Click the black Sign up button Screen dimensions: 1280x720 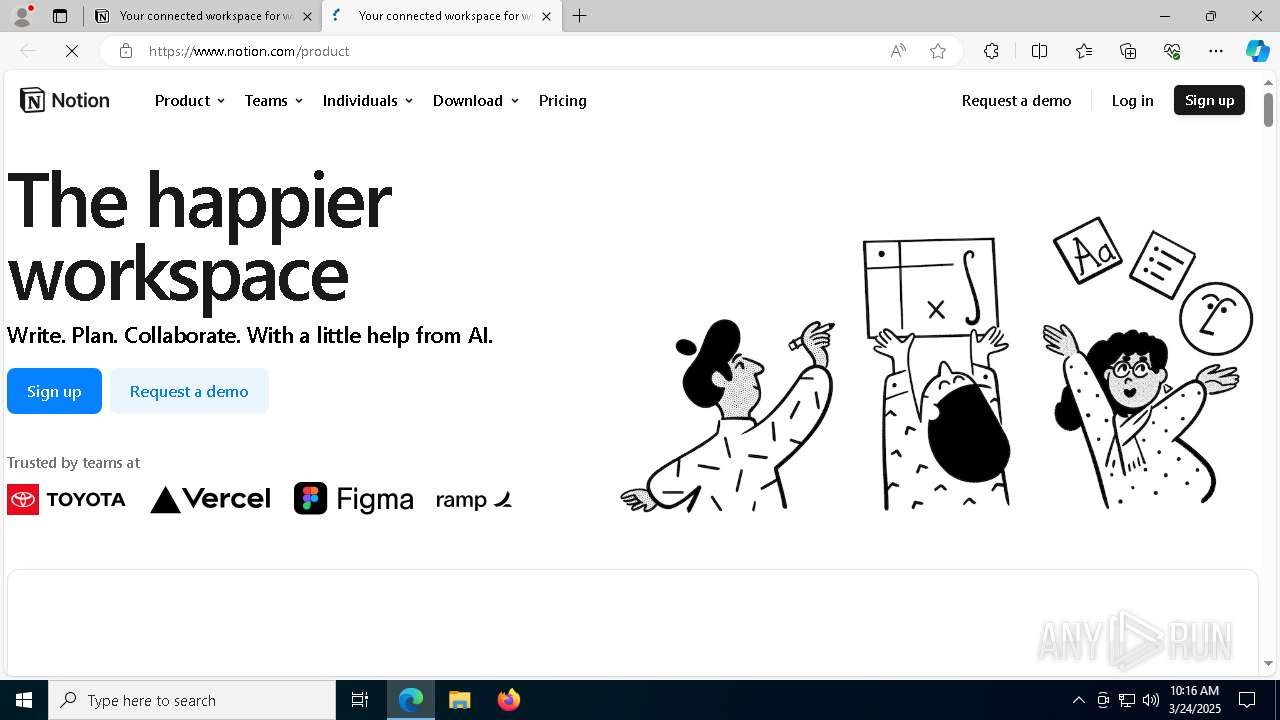[x=1209, y=100]
